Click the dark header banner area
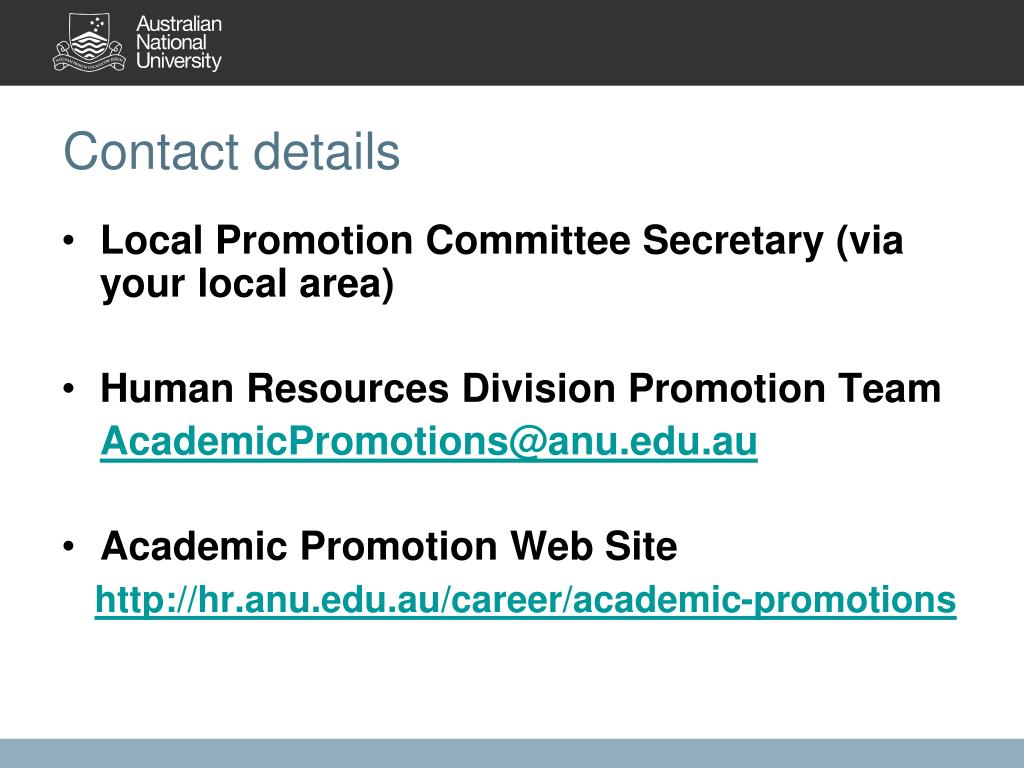The height and width of the screenshot is (768, 1024). pyautogui.click(x=512, y=42)
